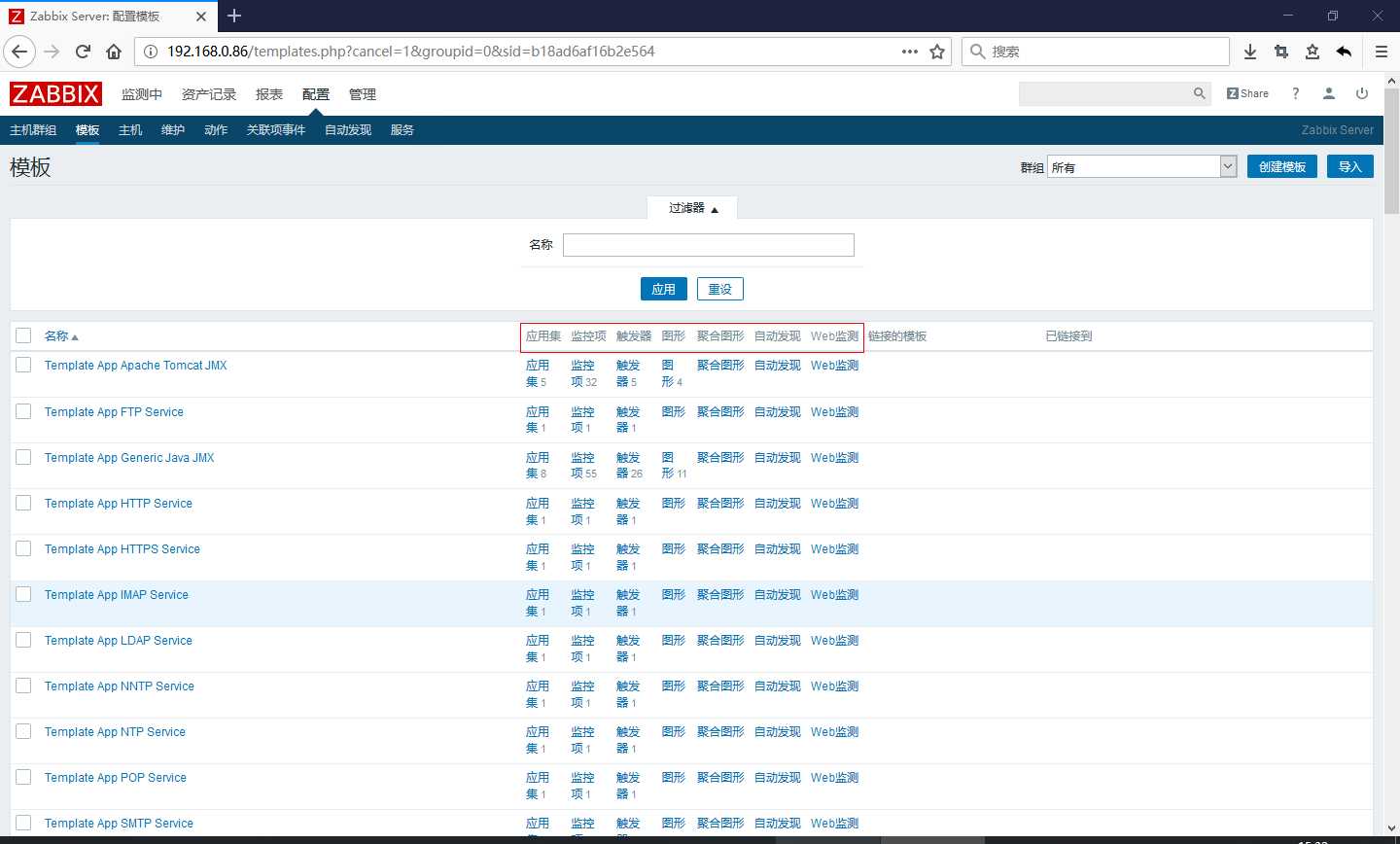This screenshot has width=1400, height=844.
Task: Collapse the 过滤器 filter panel
Action: 692,208
